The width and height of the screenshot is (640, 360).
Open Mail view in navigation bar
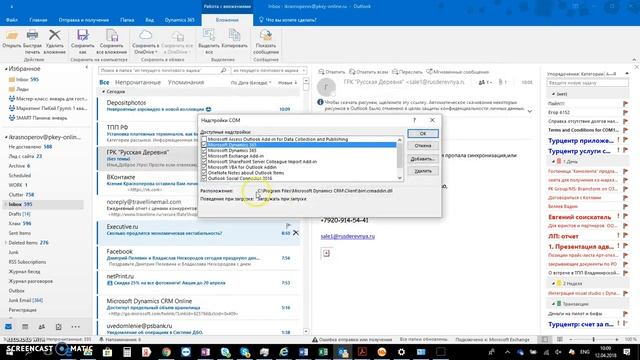pyautogui.click(x=8, y=327)
